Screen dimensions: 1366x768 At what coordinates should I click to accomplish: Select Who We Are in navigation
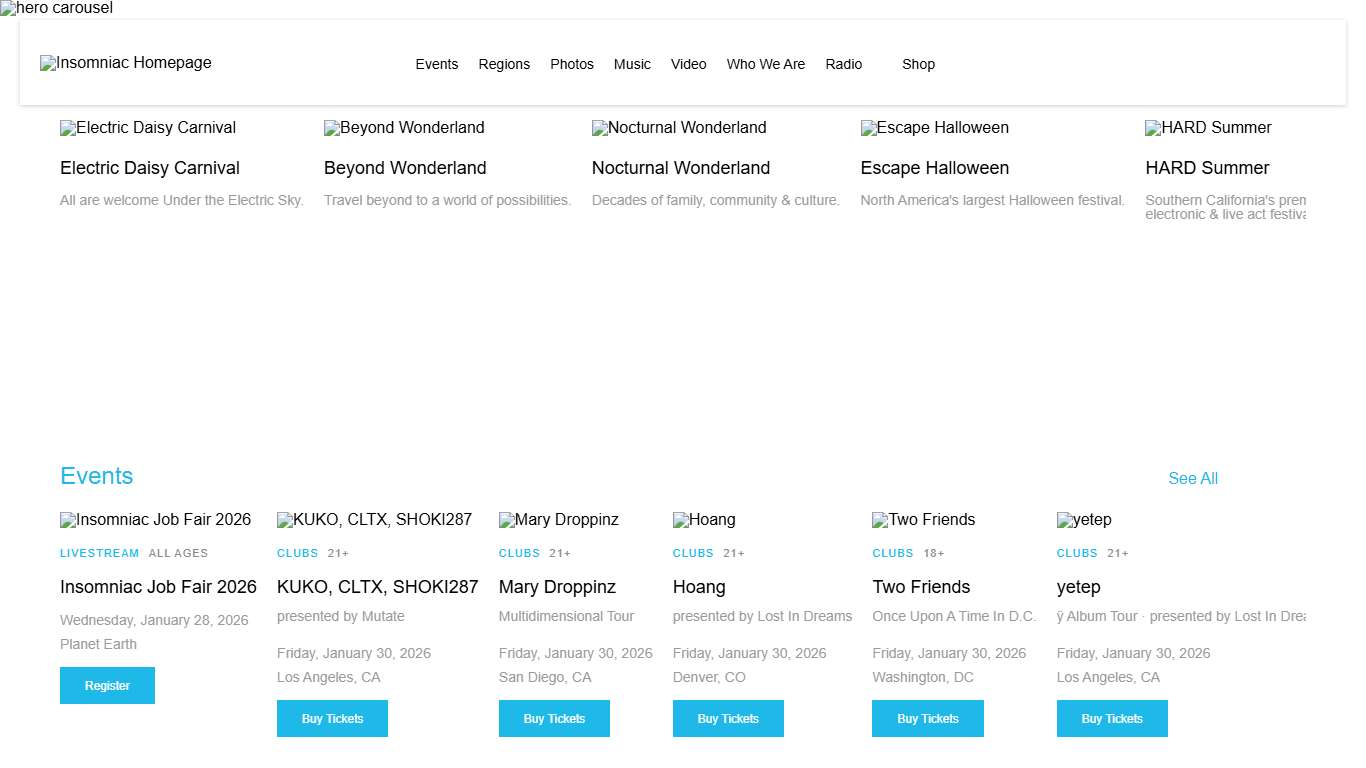coord(766,64)
